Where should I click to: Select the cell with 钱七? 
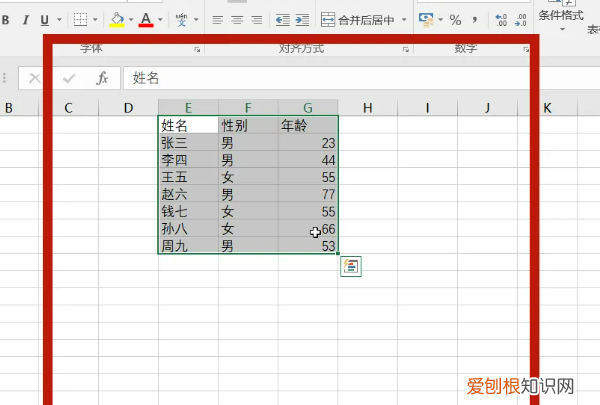coord(188,211)
